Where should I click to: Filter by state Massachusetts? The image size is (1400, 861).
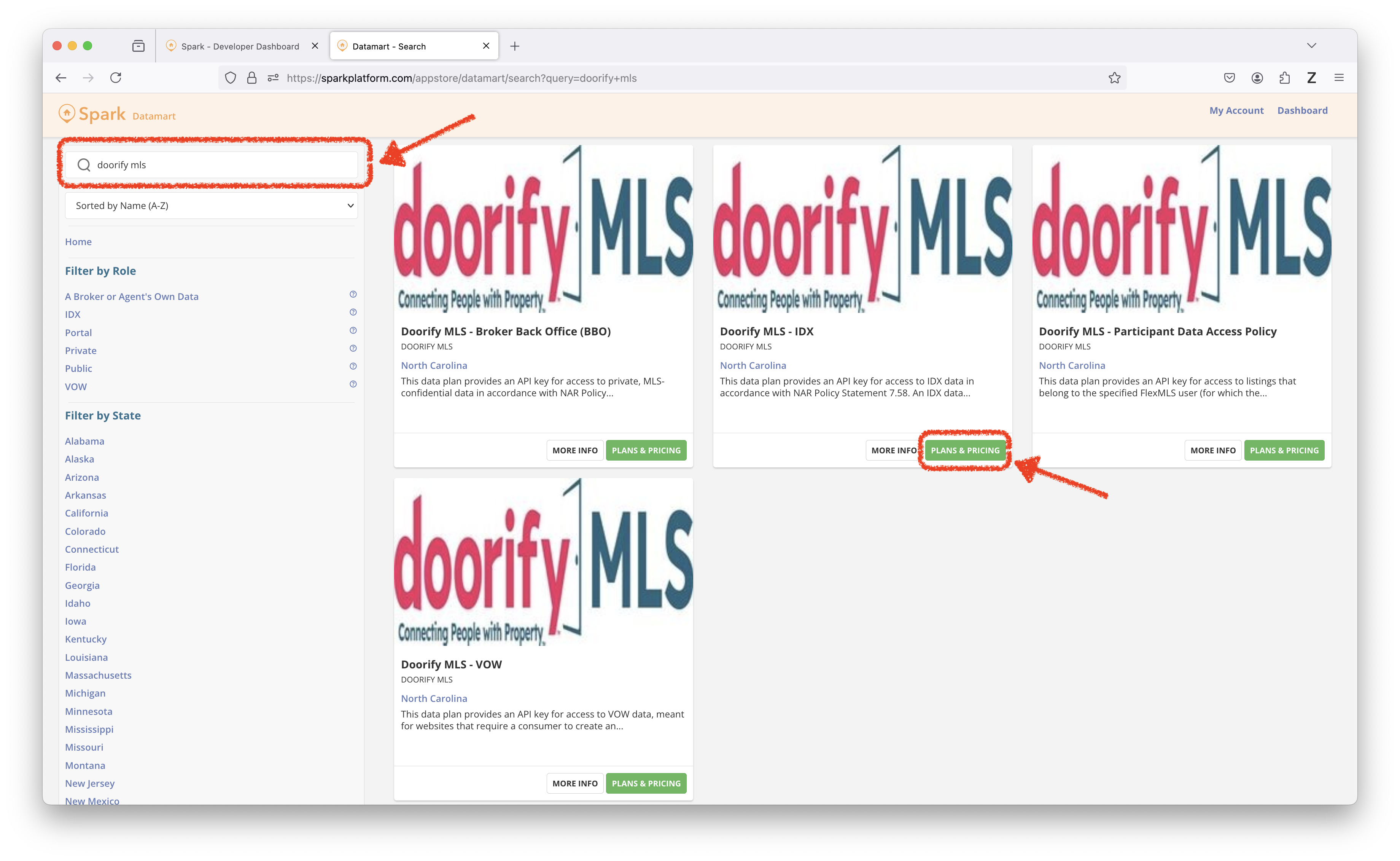(x=98, y=675)
